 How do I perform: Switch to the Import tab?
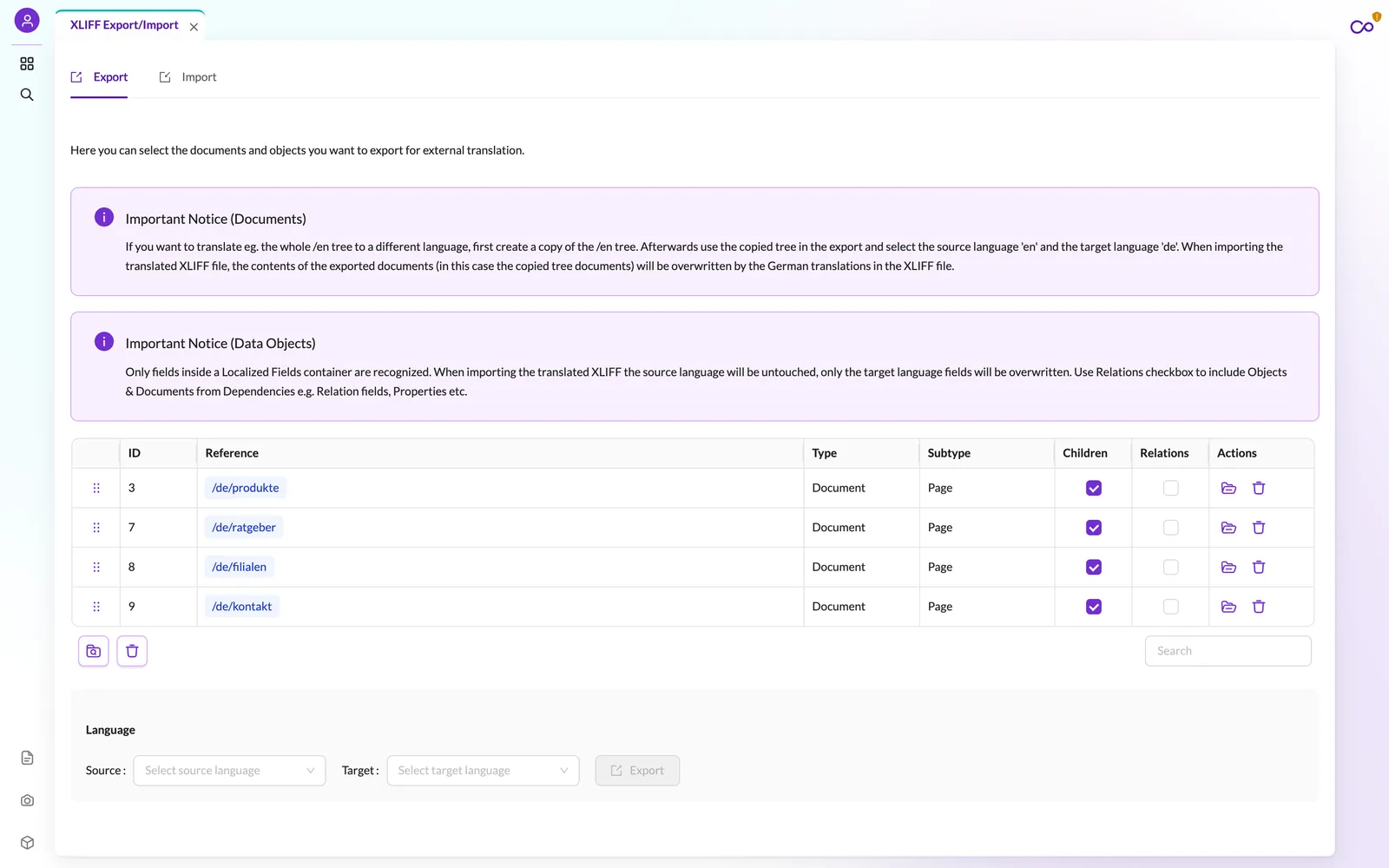coord(188,77)
